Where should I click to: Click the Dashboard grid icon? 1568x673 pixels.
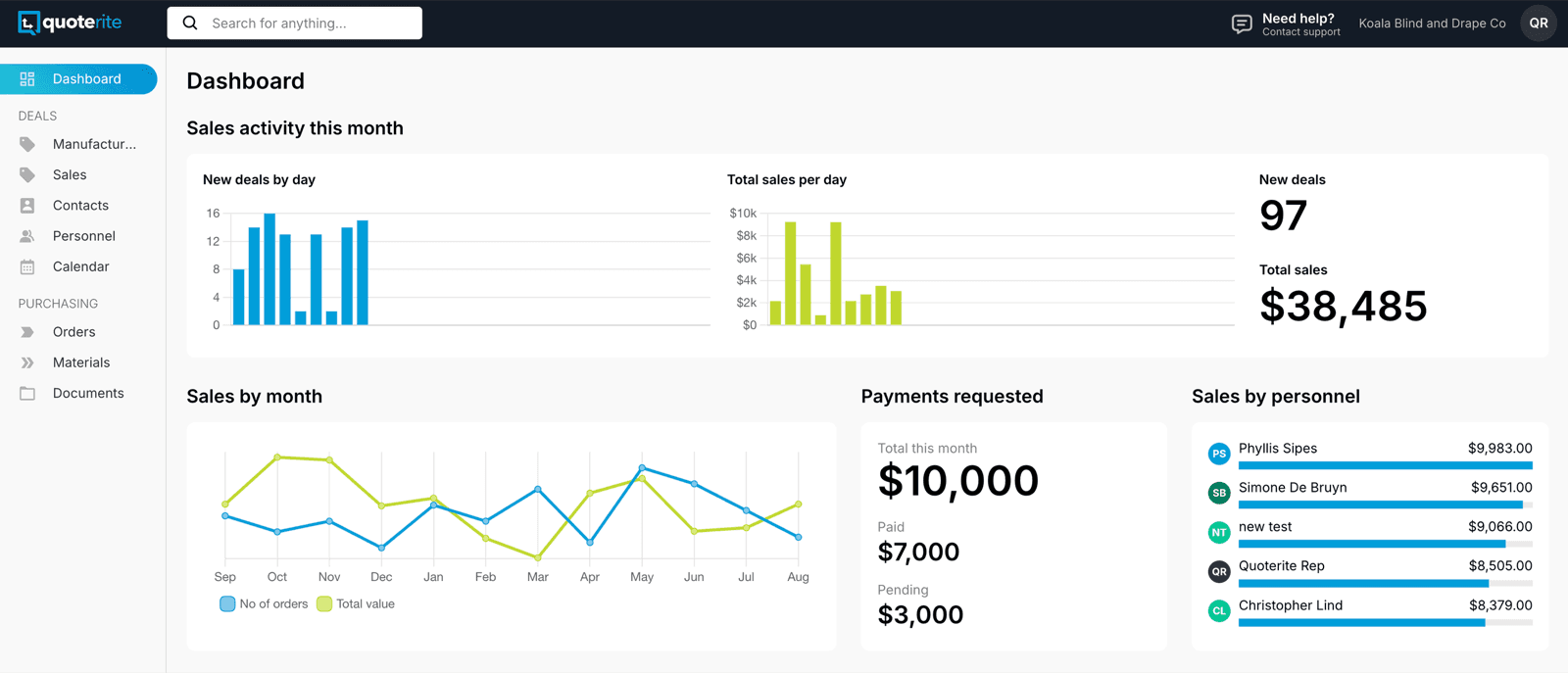click(x=27, y=79)
